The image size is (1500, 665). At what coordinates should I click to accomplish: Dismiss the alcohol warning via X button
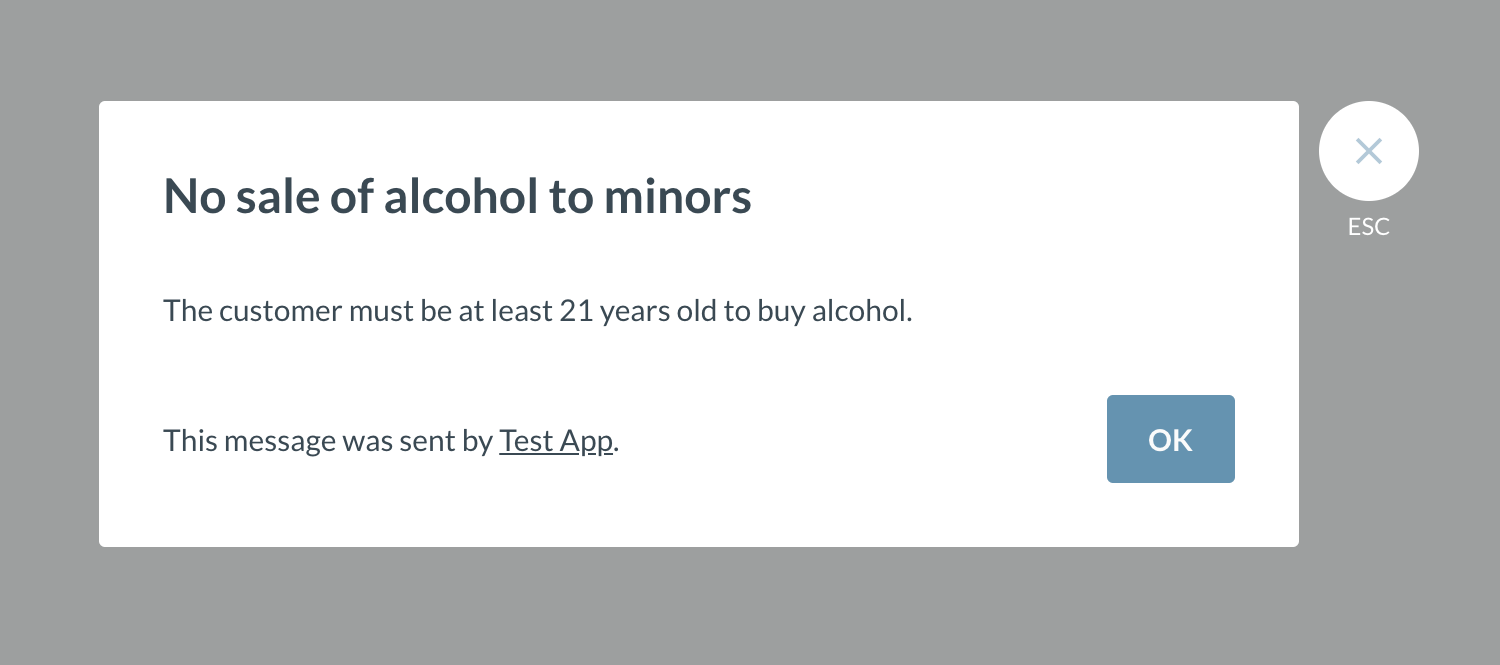pos(1368,151)
